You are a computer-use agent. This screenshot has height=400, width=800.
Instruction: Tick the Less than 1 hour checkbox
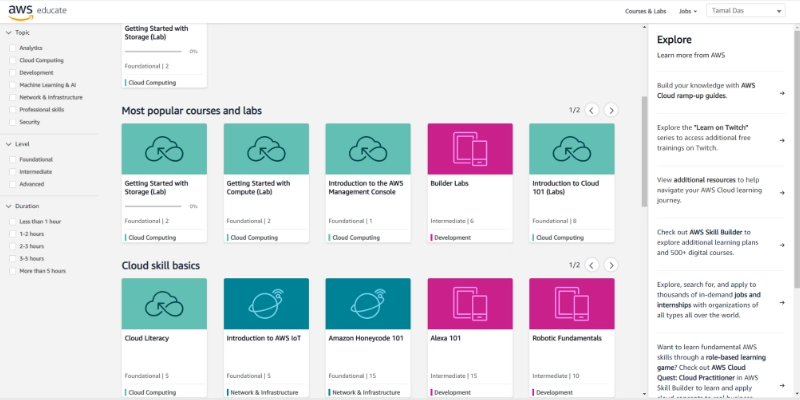[x=13, y=222]
